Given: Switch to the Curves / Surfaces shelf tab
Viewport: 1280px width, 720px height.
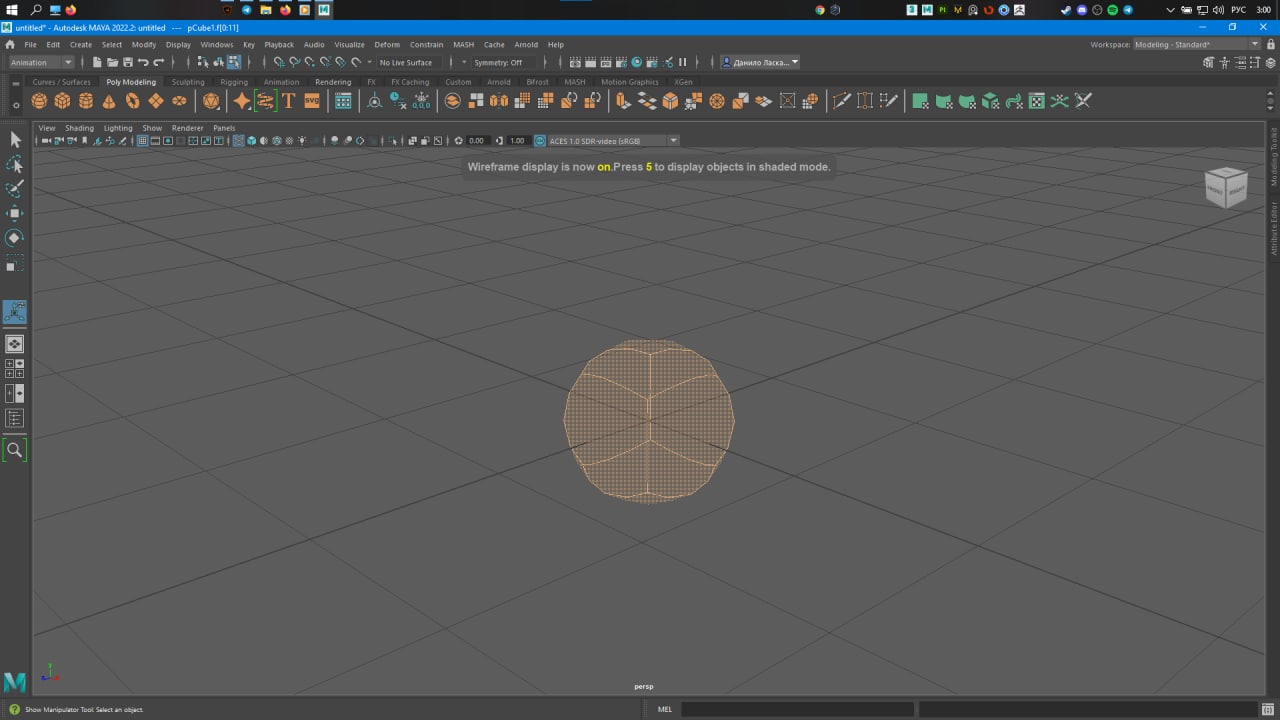Looking at the screenshot, I should click(x=61, y=82).
